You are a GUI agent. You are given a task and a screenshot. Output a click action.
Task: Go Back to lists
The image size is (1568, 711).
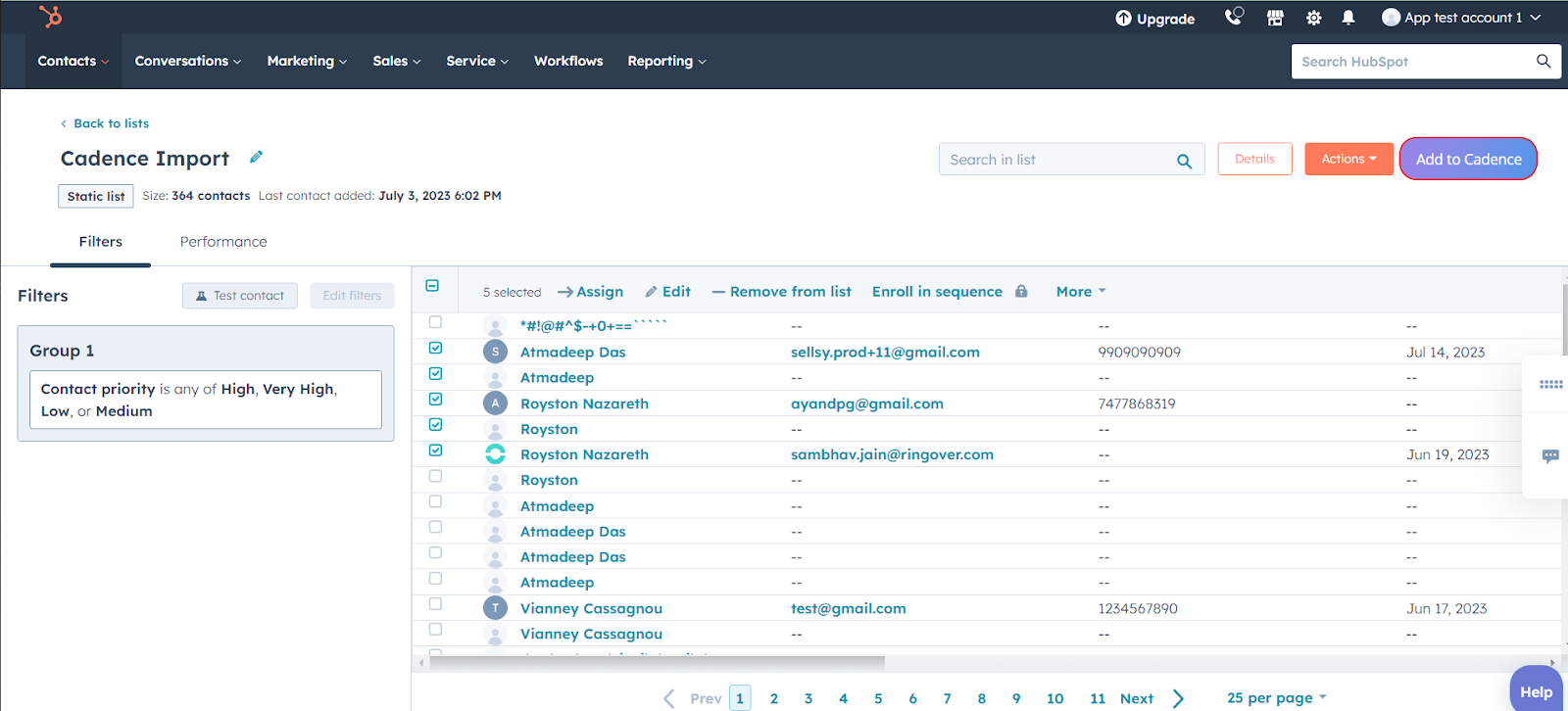[105, 123]
